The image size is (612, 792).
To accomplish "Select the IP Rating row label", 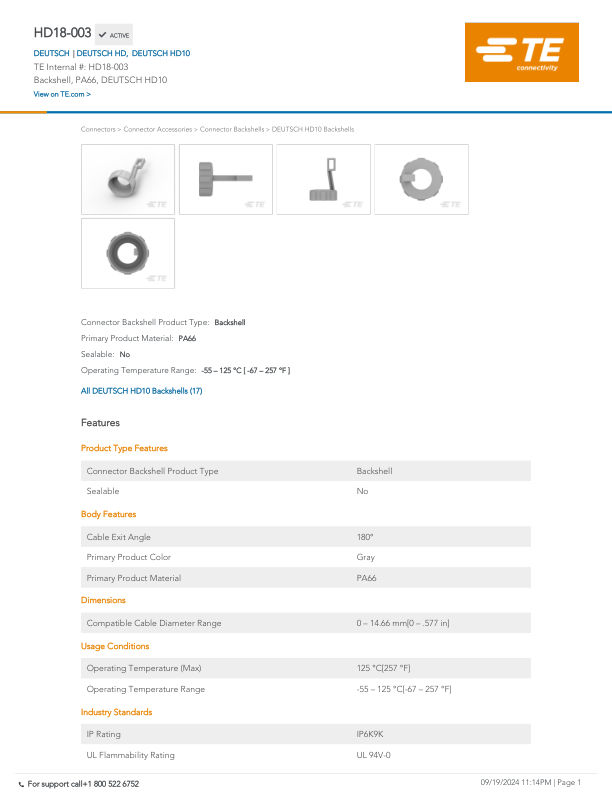I will pyautogui.click(x=103, y=734).
